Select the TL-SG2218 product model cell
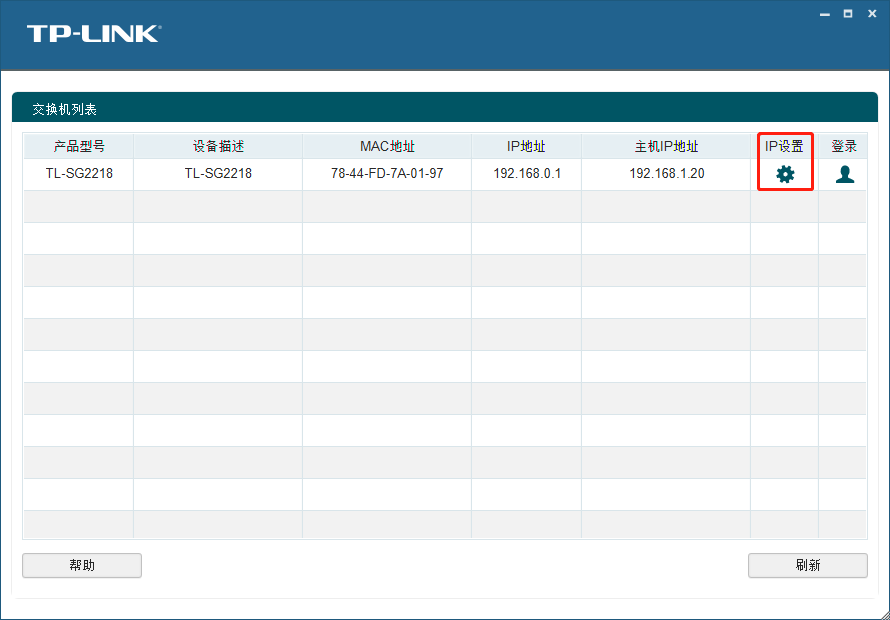The image size is (890, 620). (79, 174)
